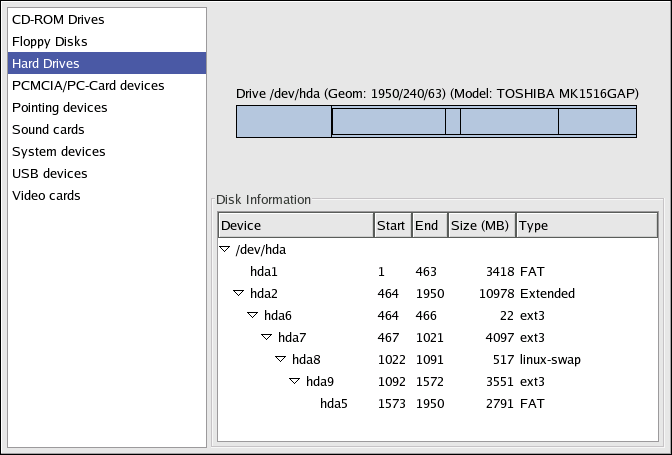Viewport: 672px width, 455px height.
Task: Collapse the hda6 tree expander arrow
Action: 253,316
